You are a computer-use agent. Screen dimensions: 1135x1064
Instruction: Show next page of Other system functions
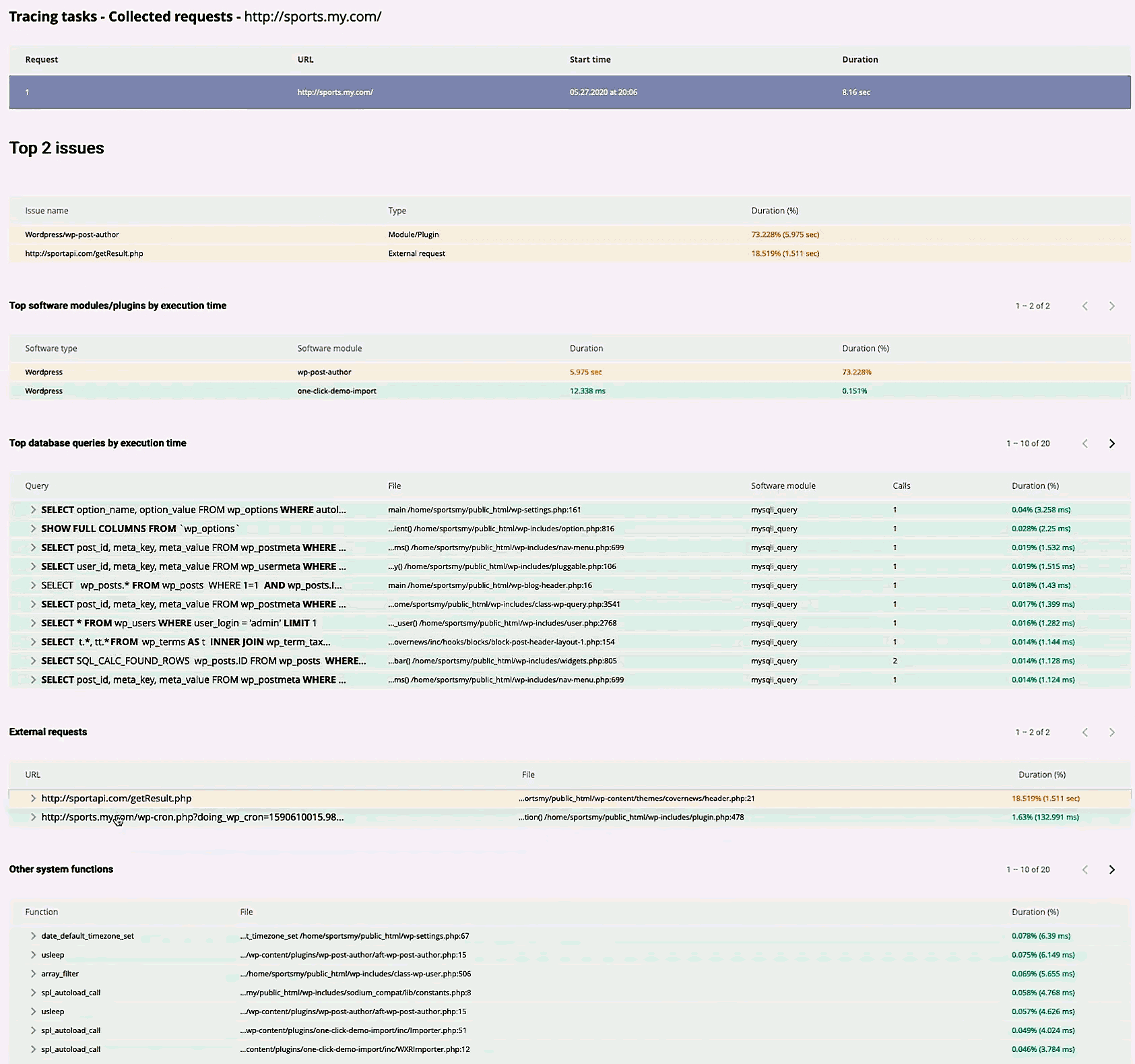click(x=1112, y=869)
